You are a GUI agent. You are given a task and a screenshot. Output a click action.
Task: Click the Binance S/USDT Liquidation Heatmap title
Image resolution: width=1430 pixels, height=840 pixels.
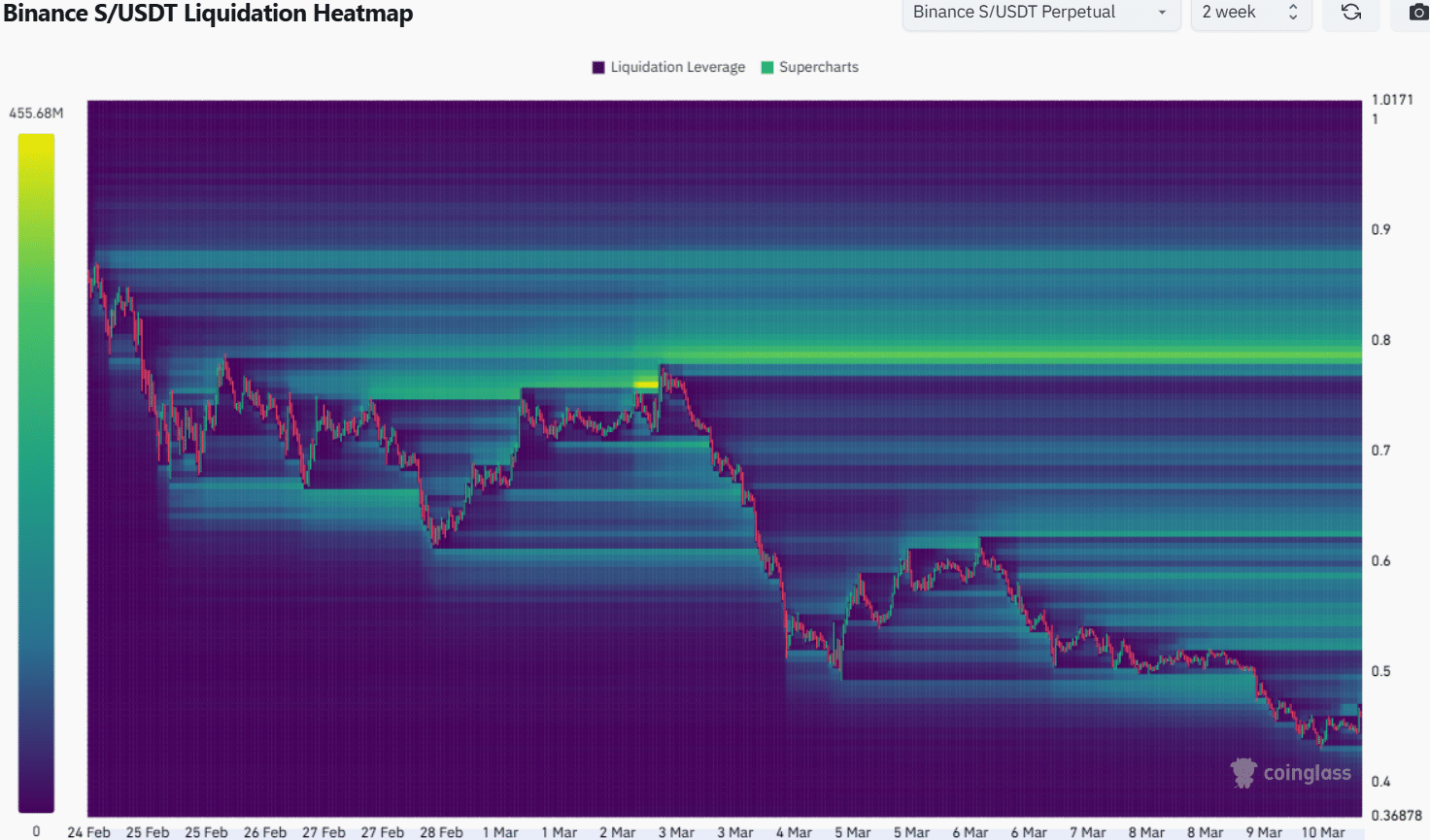tap(208, 14)
